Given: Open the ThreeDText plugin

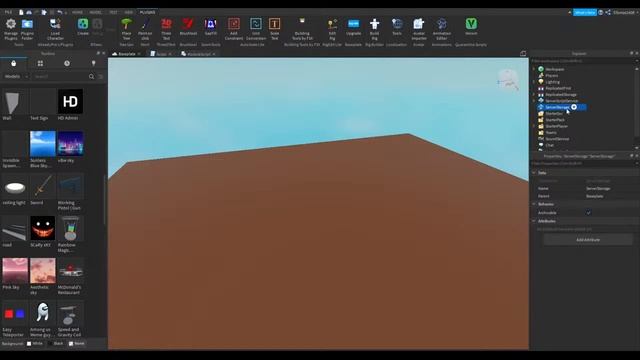Looking at the screenshot, I should point(166,29).
